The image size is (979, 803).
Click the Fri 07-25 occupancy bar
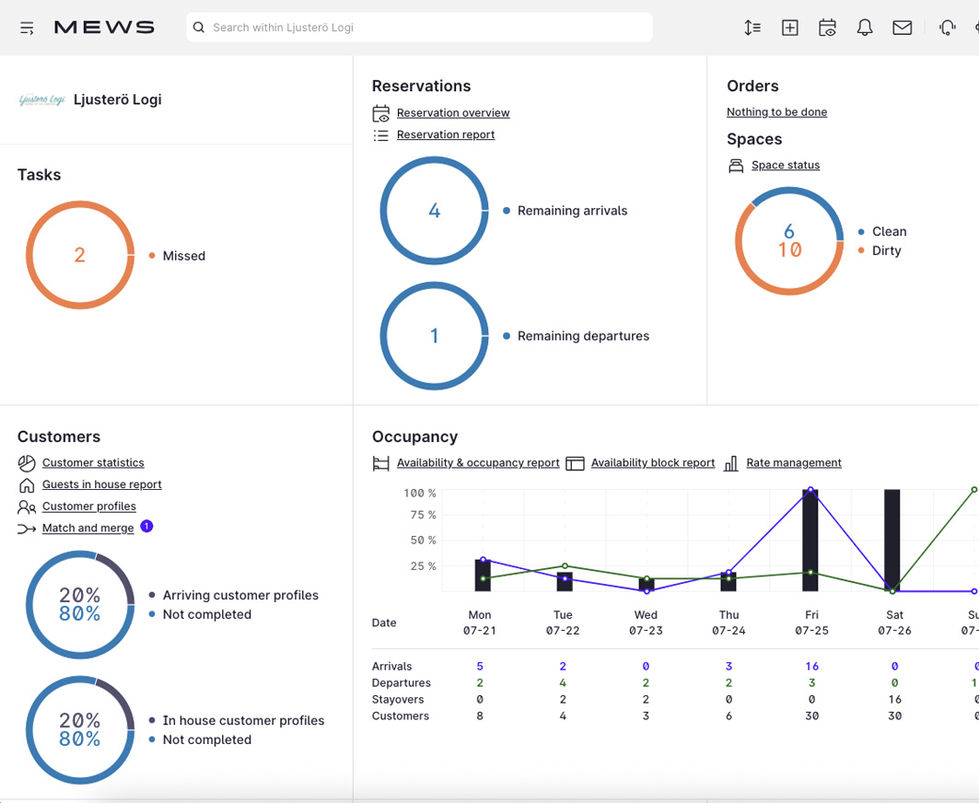810,540
